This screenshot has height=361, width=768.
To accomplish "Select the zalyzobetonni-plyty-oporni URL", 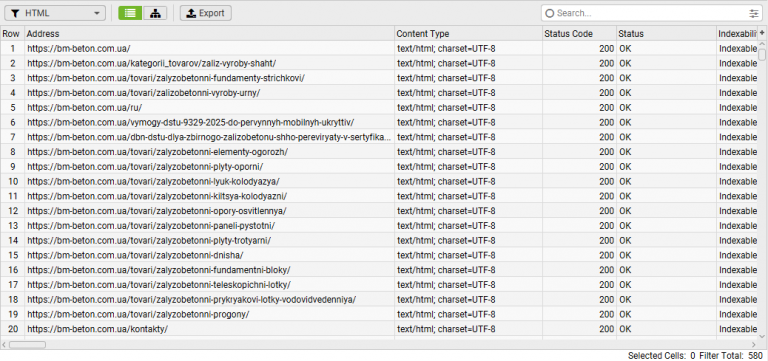I will coord(145,167).
